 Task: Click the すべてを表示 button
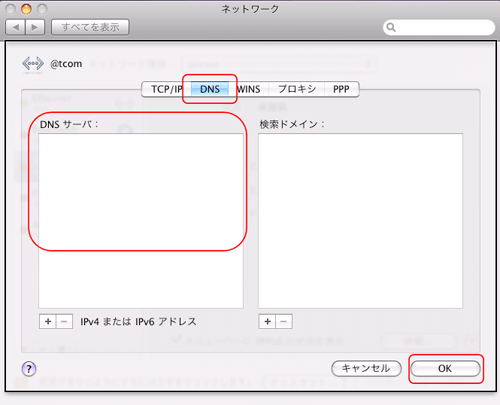tap(90, 27)
